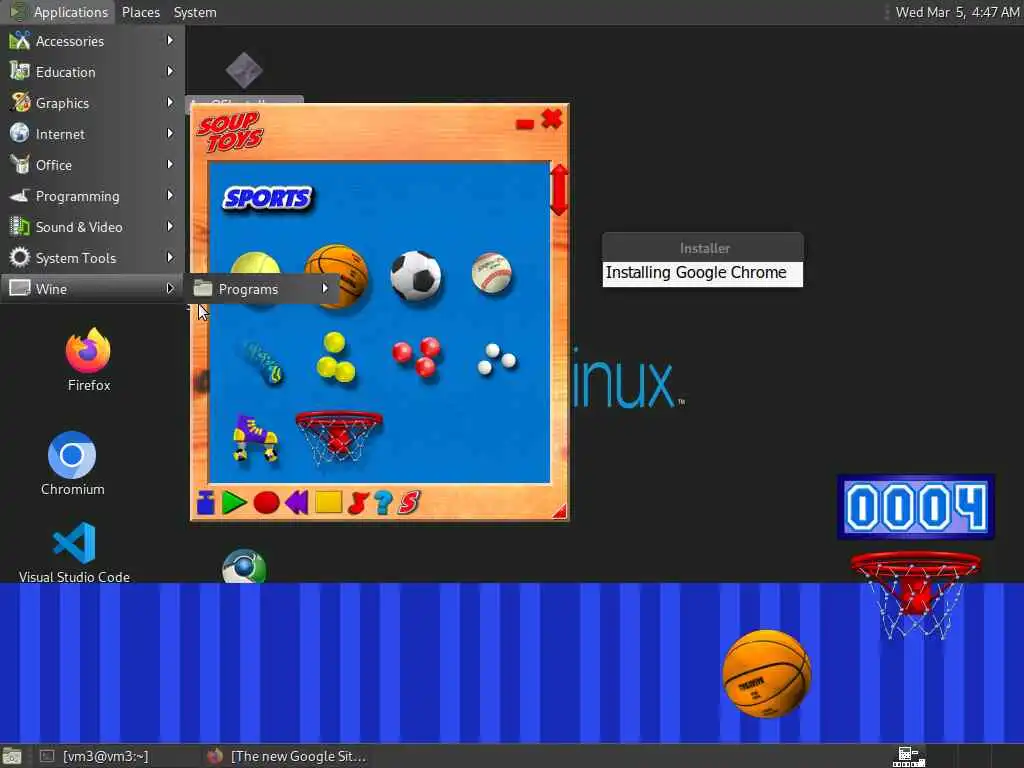The image size is (1024, 768).
Task: Click the clock showing Wed Mar 5
Action: (957, 12)
